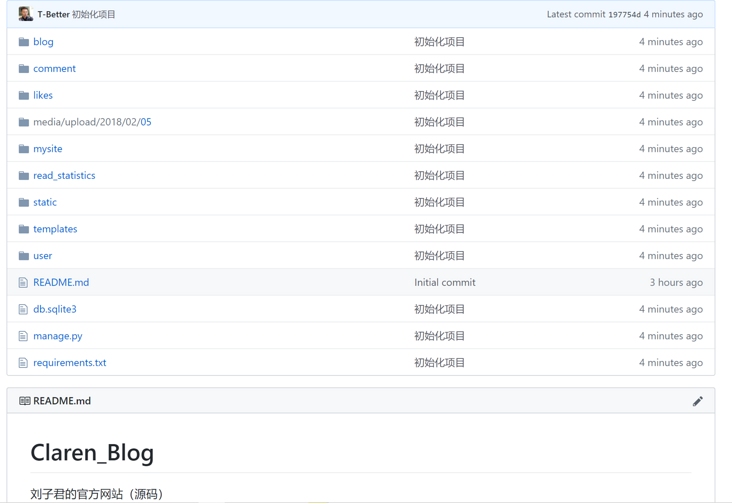Open the requirements.txt file

click(x=70, y=363)
